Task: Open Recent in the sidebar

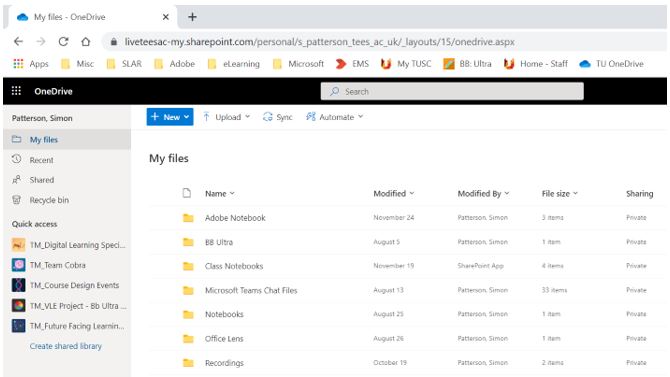Action: pyautogui.click(x=67, y=160)
